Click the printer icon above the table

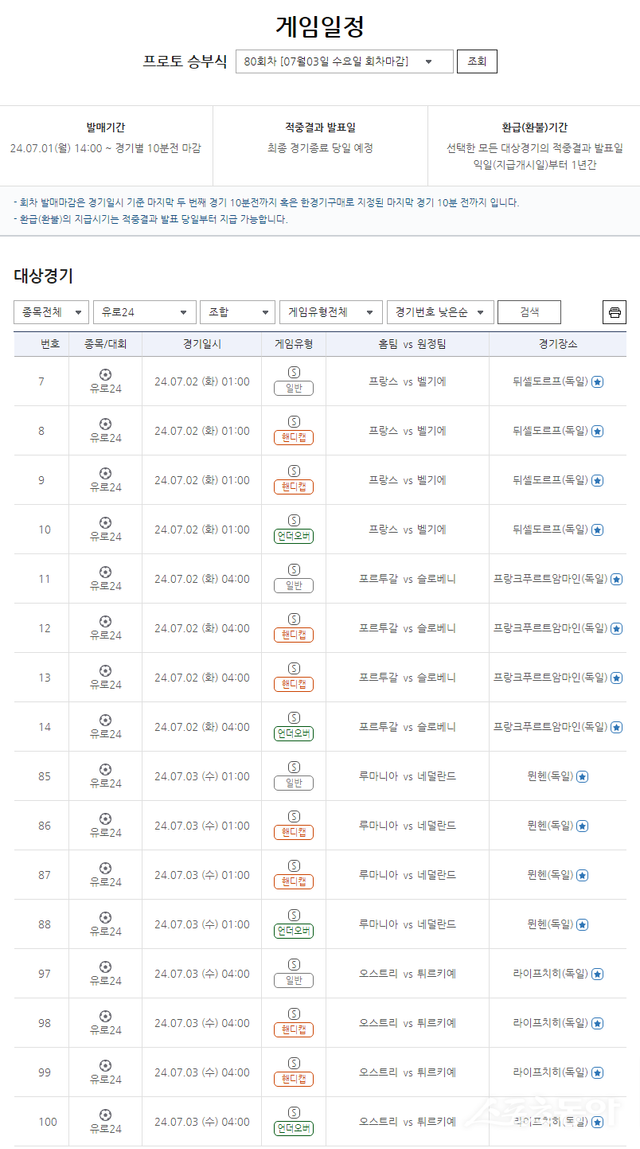click(x=614, y=312)
